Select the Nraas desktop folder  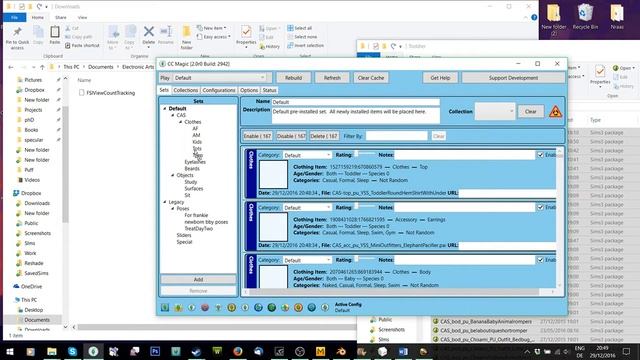(617, 16)
